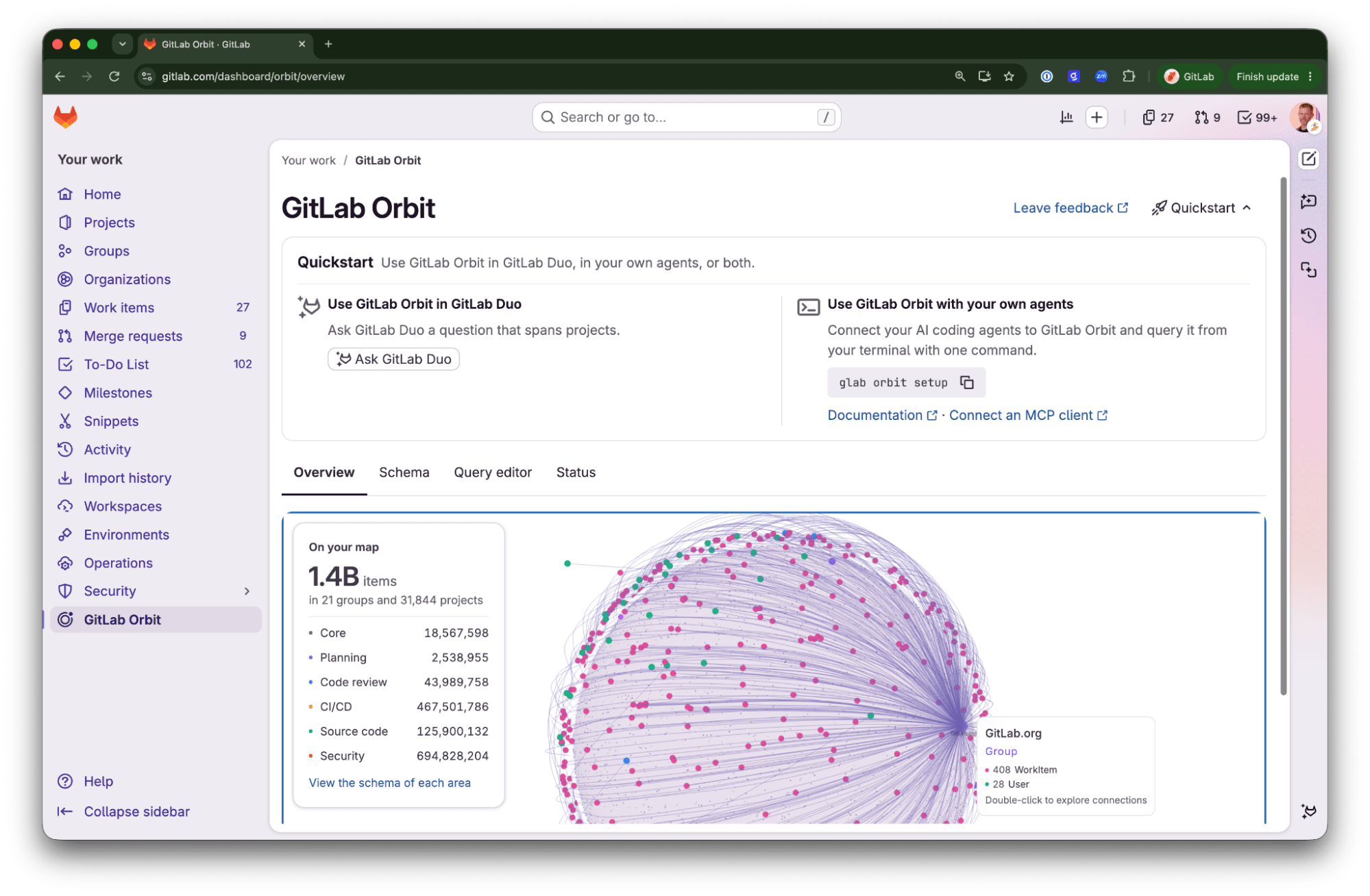Open browser tab list dropdown arrow
This screenshot has height=896, width=1370.
[122, 44]
